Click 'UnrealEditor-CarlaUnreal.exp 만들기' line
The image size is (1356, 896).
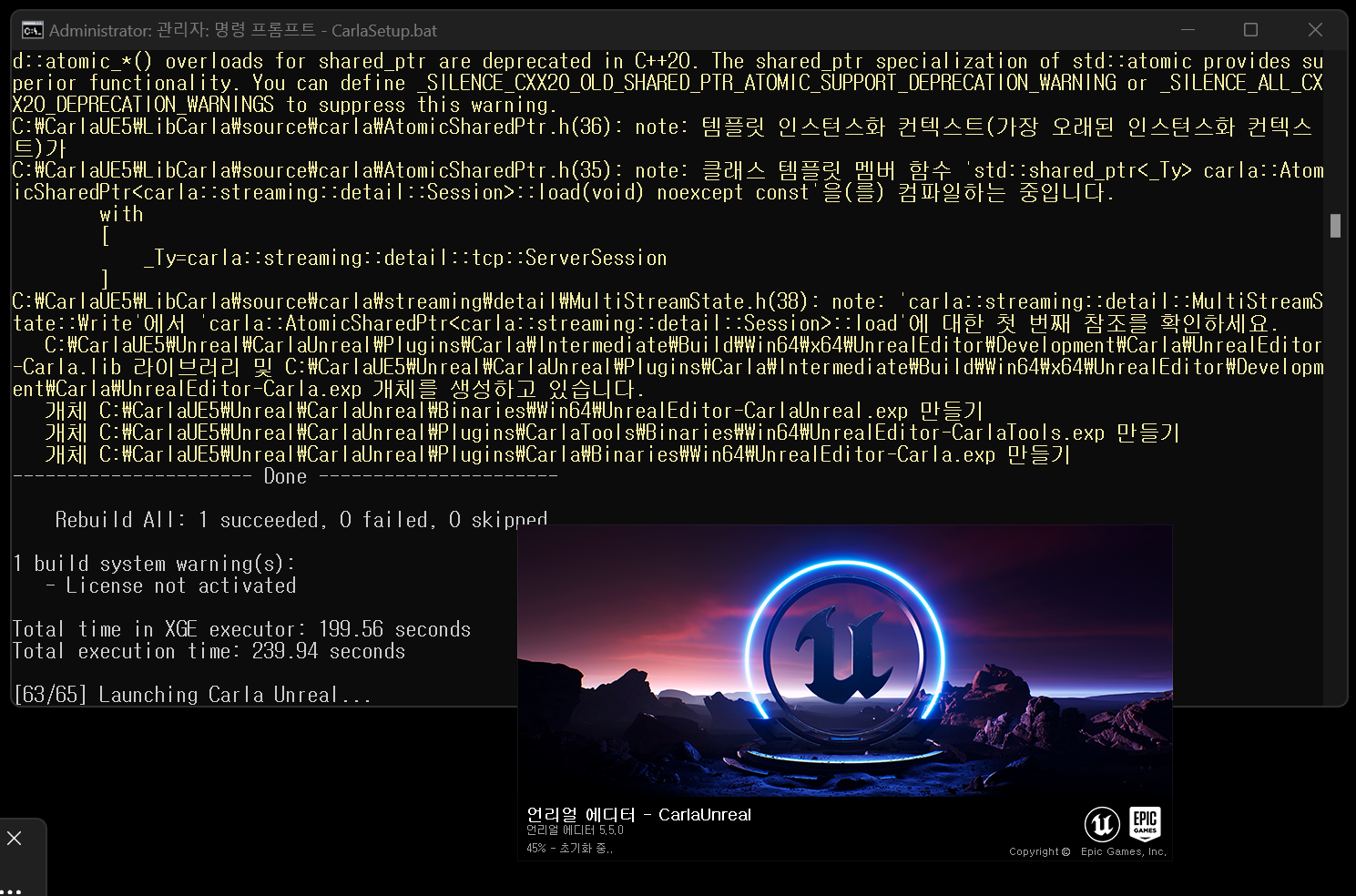click(515, 411)
